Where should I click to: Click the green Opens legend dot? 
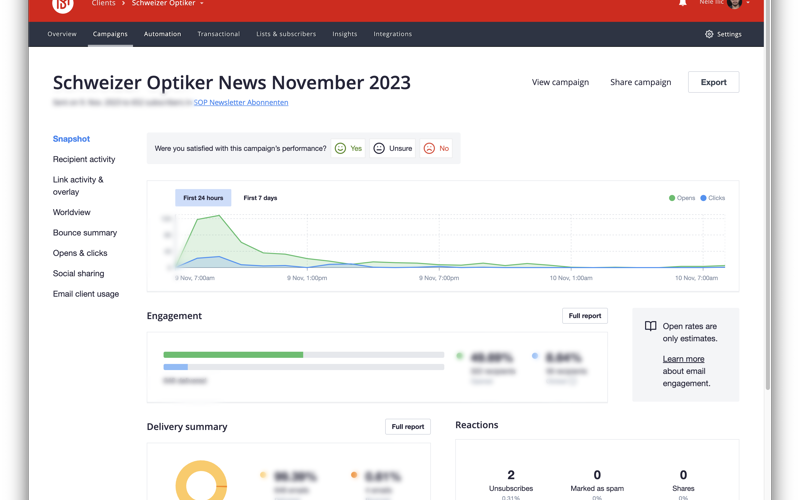pos(672,198)
